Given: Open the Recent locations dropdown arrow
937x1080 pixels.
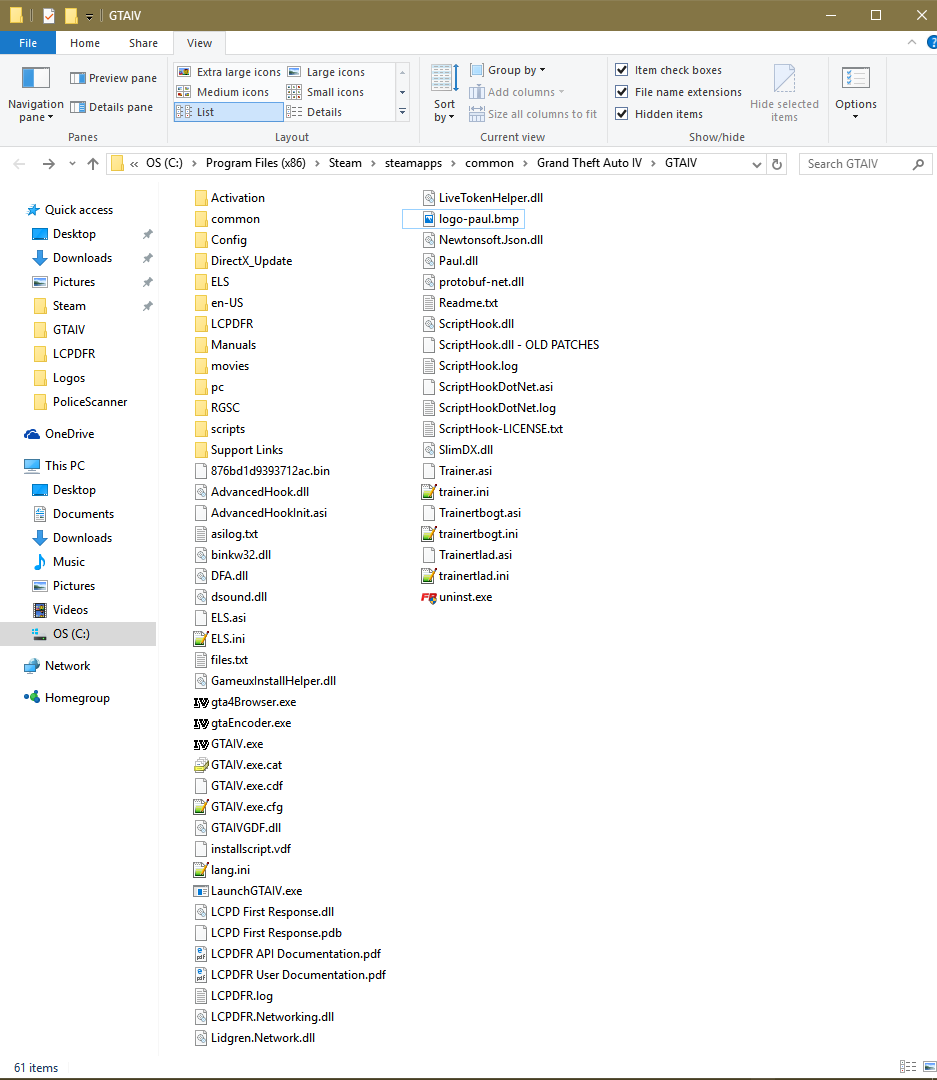Looking at the screenshot, I should [x=72, y=164].
